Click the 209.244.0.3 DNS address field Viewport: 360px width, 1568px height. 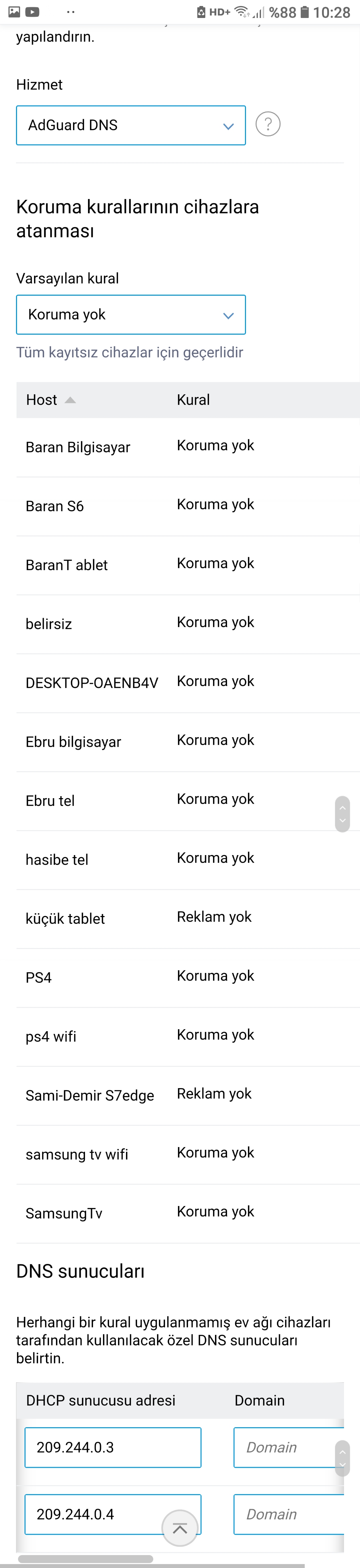pyautogui.click(x=113, y=1447)
